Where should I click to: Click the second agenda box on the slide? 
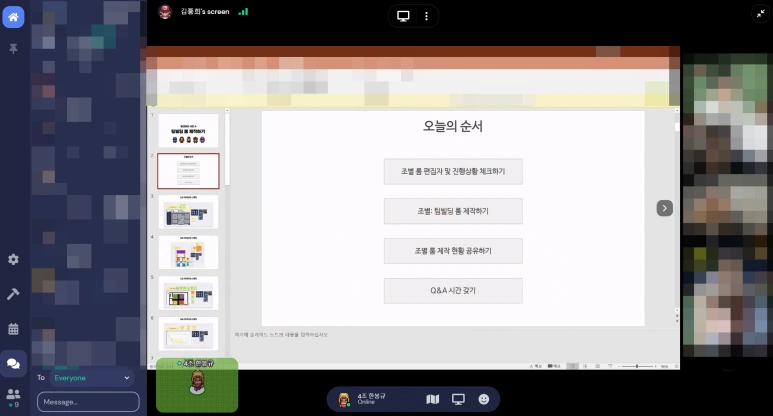click(453, 211)
